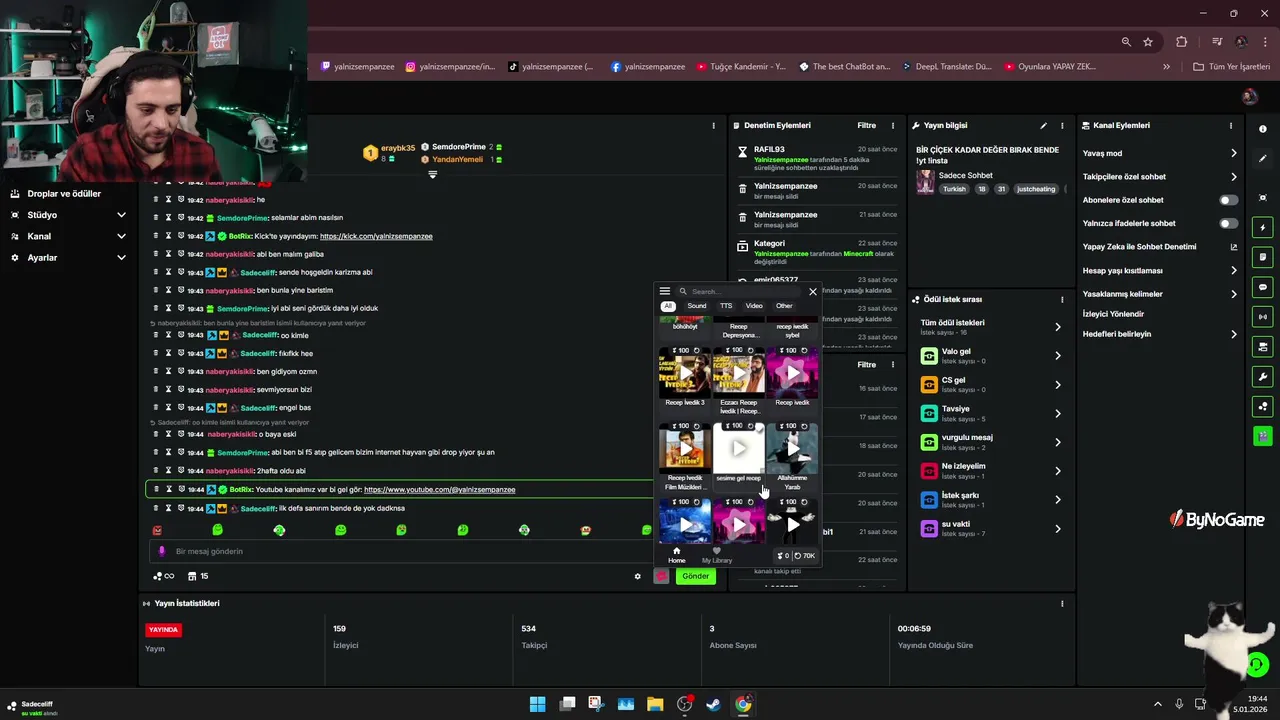Select the All filter tab
The height and width of the screenshot is (720, 1280).
[668, 306]
